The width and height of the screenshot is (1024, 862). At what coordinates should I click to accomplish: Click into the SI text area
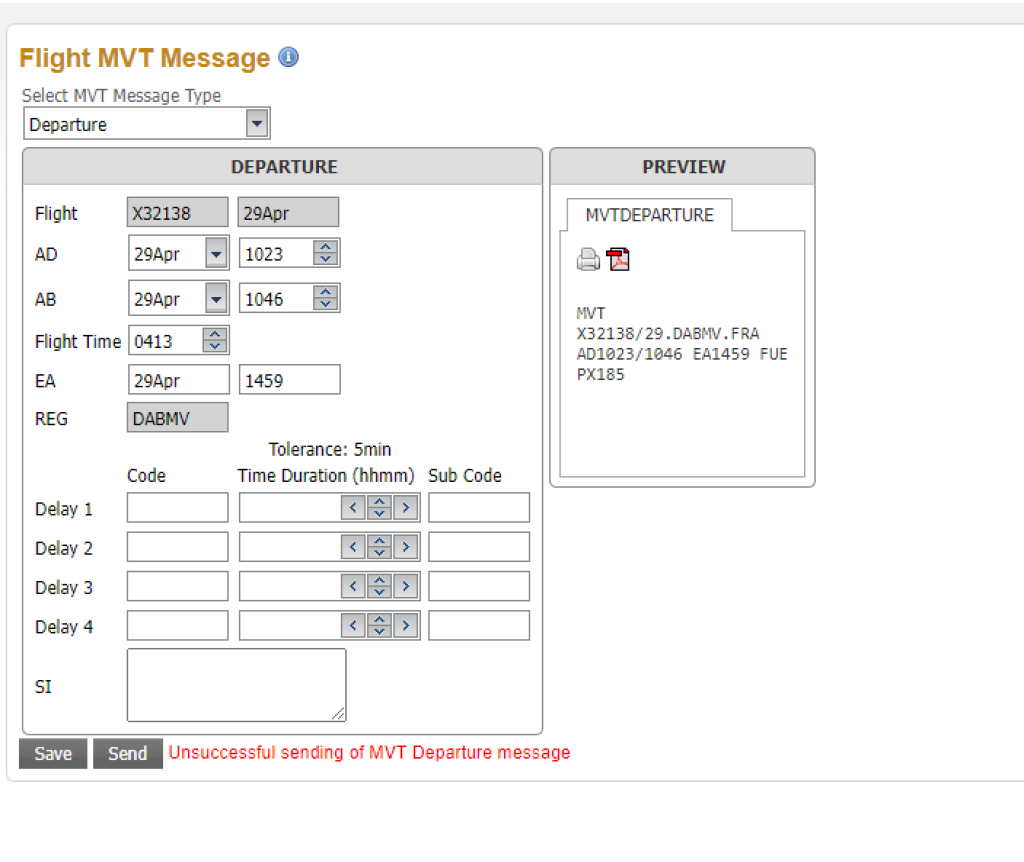[236, 685]
